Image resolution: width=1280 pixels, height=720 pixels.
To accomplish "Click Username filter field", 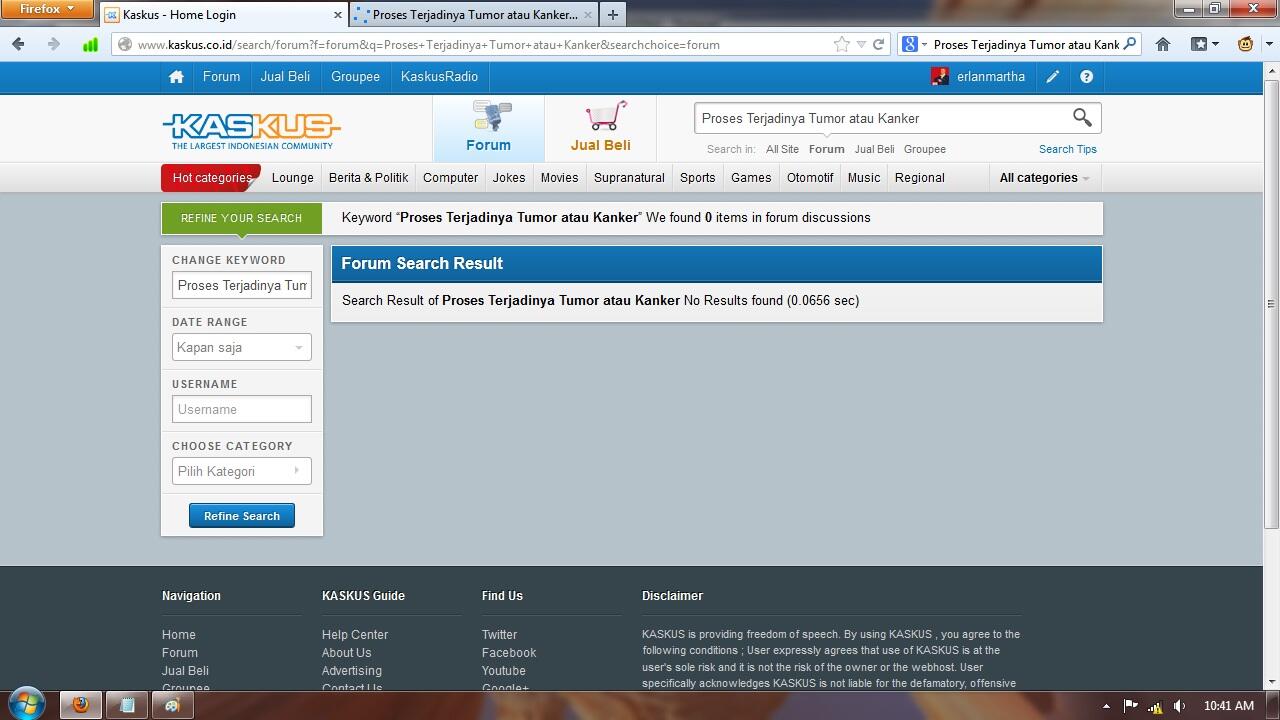I will point(242,409).
